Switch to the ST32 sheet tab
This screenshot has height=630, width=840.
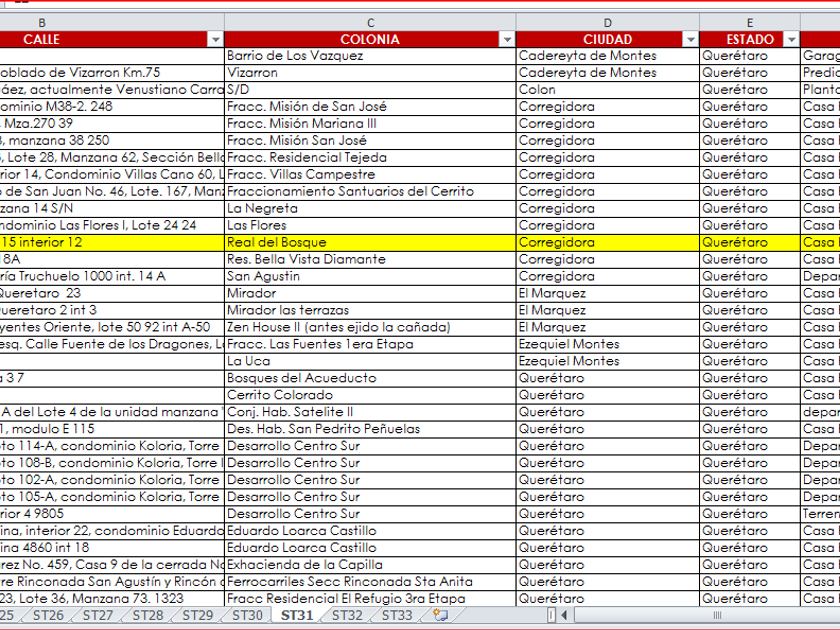click(347, 615)
